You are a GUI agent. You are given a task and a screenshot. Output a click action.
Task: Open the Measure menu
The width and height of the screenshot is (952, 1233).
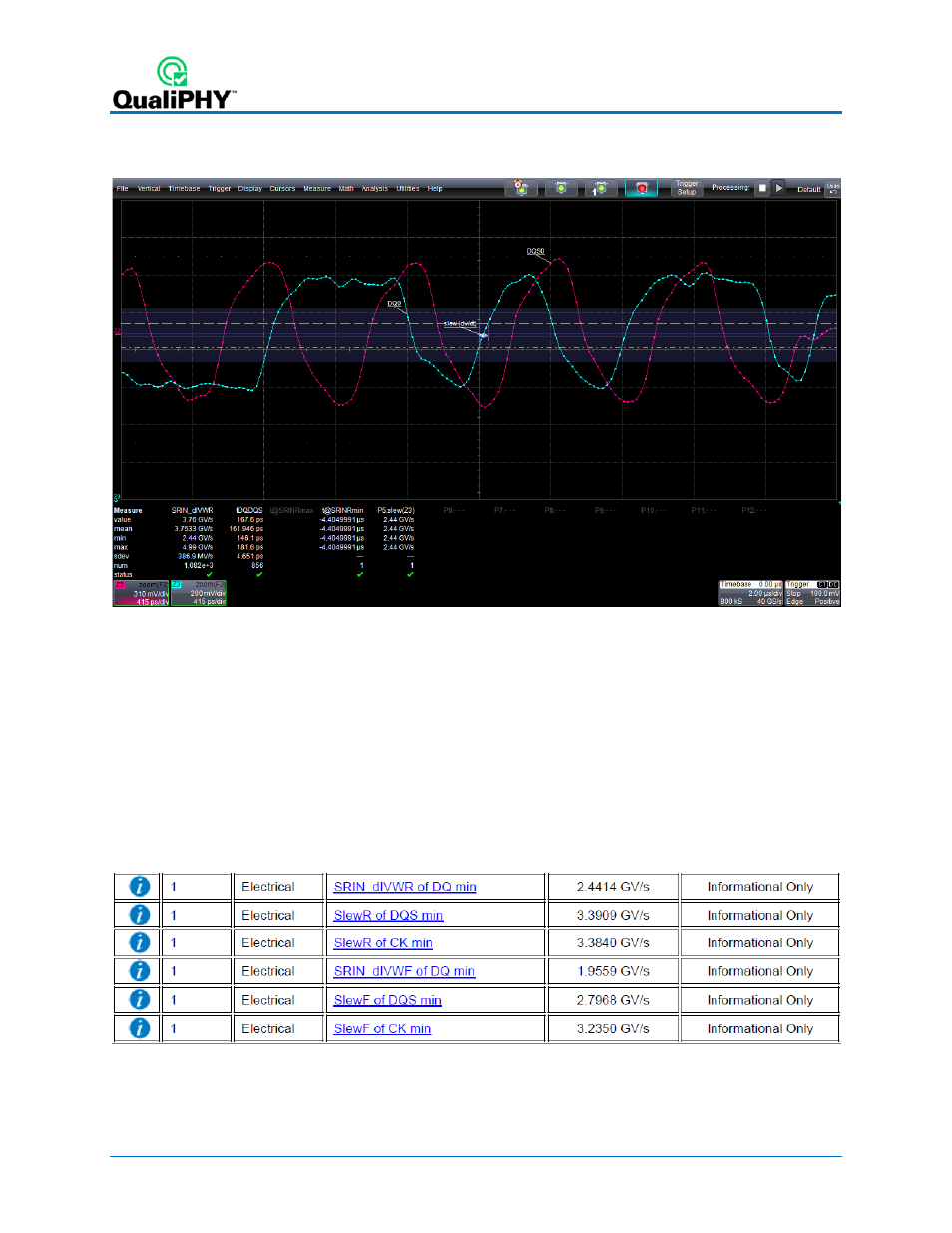(317, 188)
